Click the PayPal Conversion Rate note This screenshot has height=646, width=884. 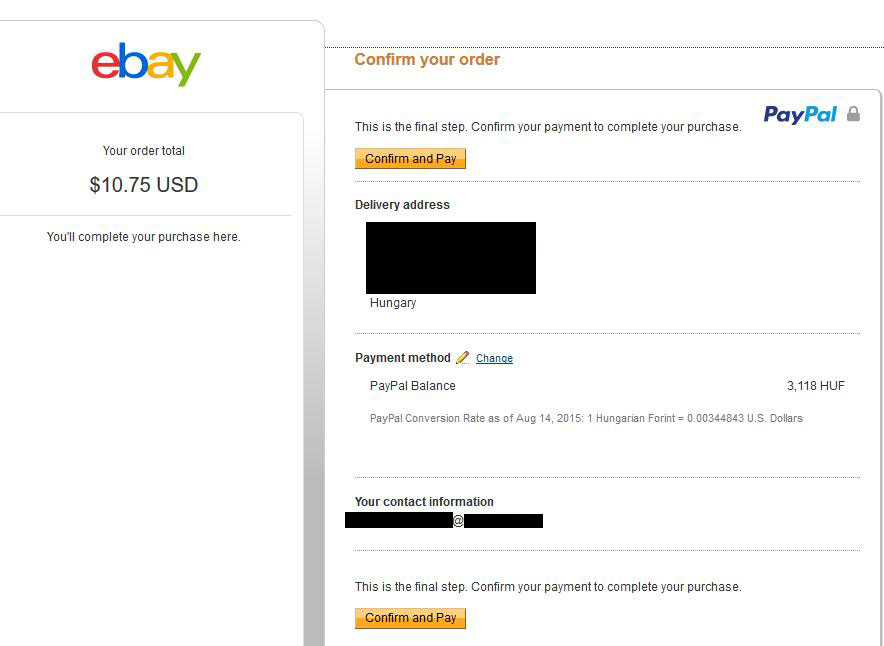click(586, 418)
